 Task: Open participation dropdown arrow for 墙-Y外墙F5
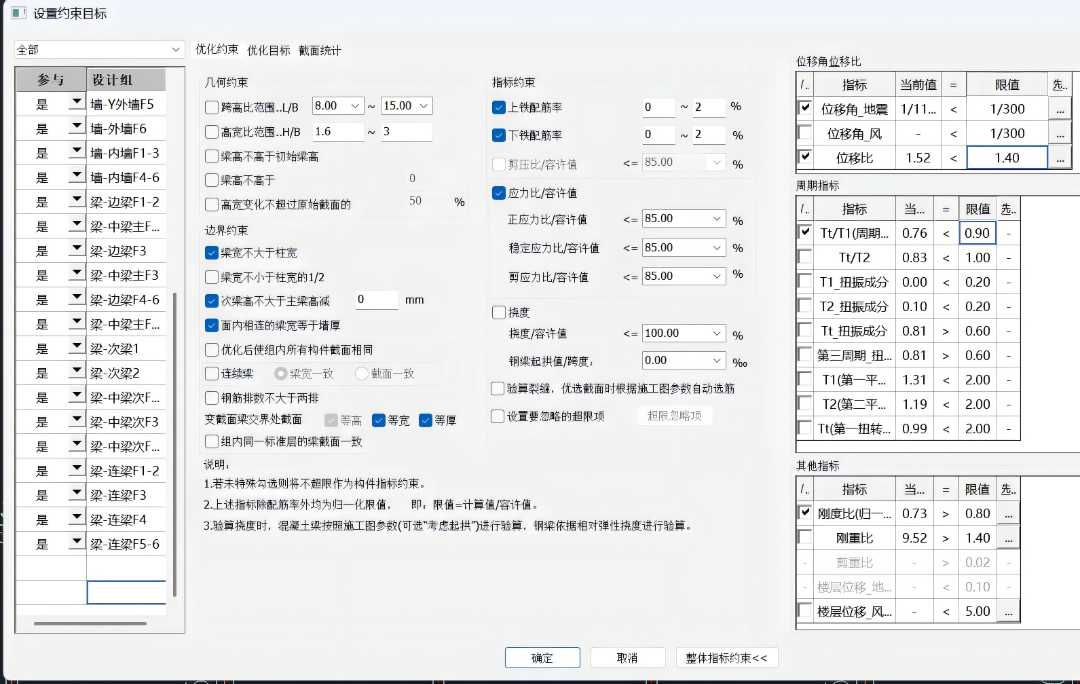click(x=76, y=104)
